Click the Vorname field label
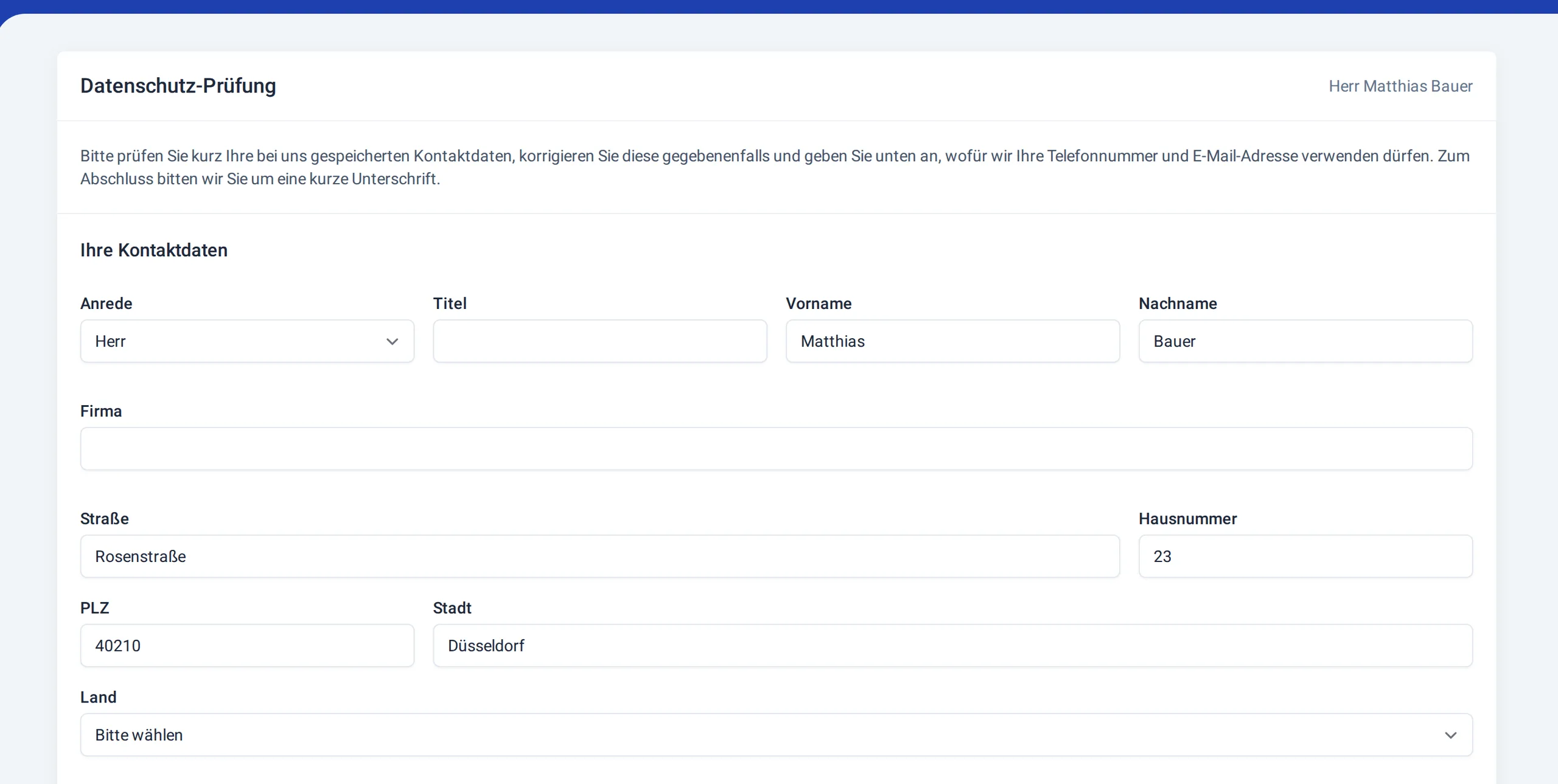 tap(819, 304)
